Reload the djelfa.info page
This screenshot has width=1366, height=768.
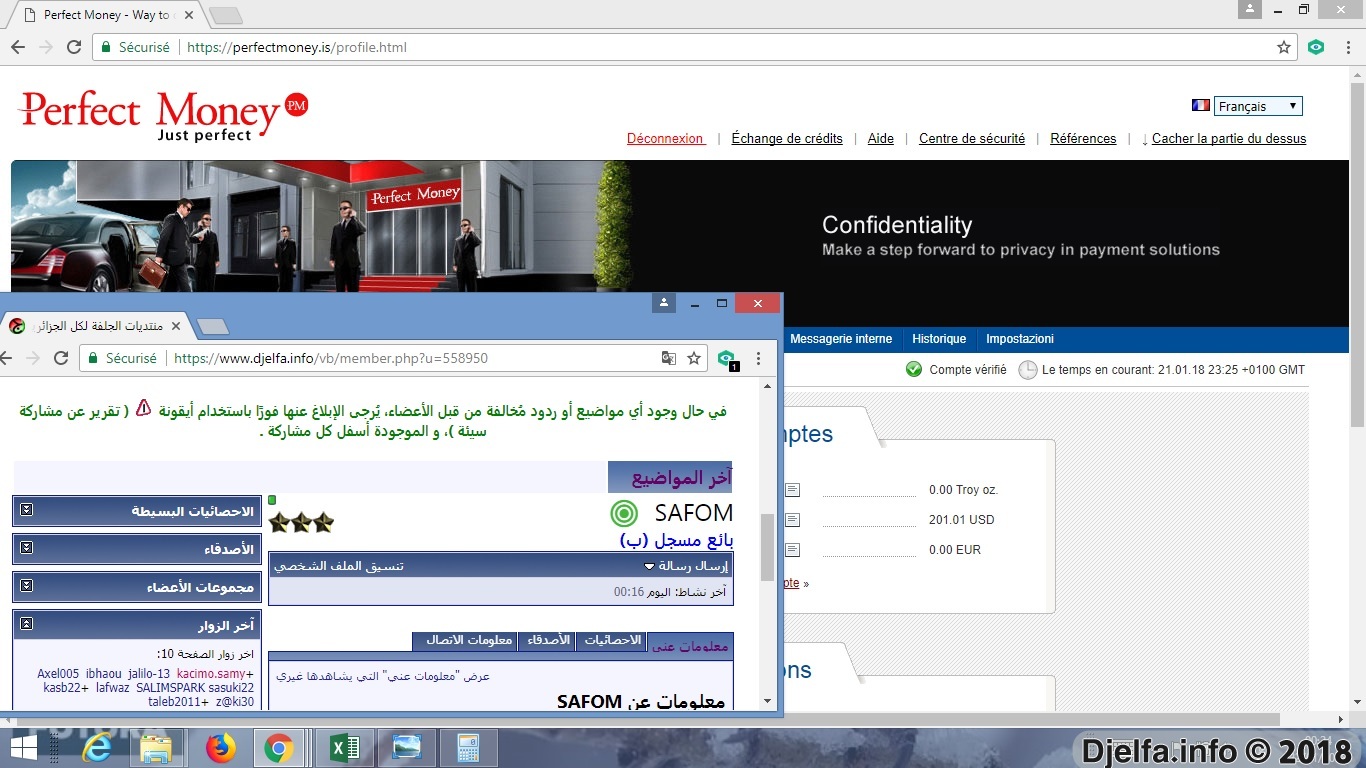pyautogui.click(x=61, y=358)
